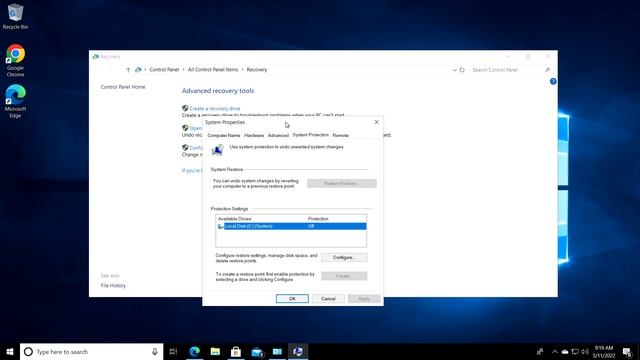The width and height of the screenshot is (640, 360).
Task: Click the search magnifier in Control Panel search
Action: pos(547,70)
